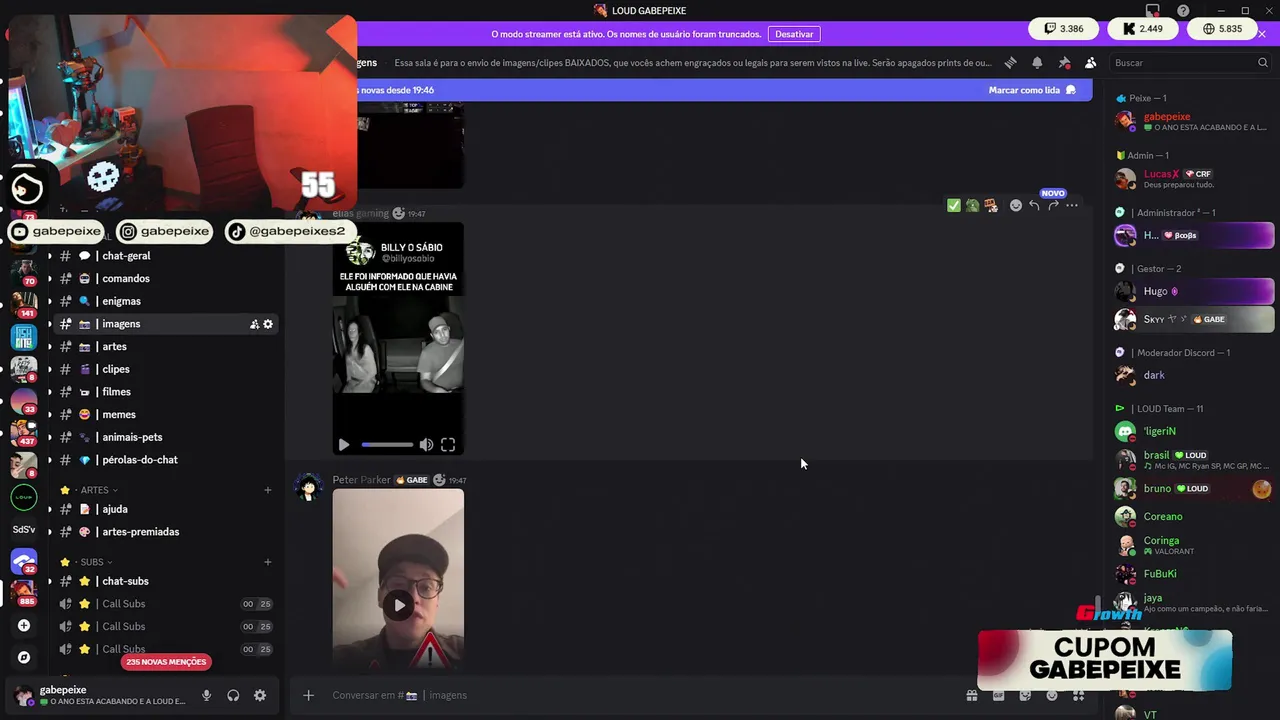Screen dimensions: 1280x720
Task: Expand arrow beside clipes channel
Action: tap(49, 369)
